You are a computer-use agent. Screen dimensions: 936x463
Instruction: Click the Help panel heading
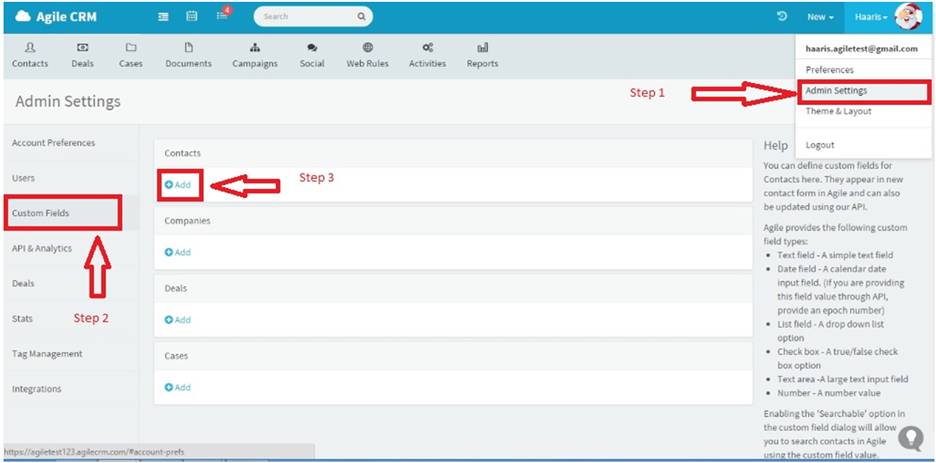coord(775,146)
